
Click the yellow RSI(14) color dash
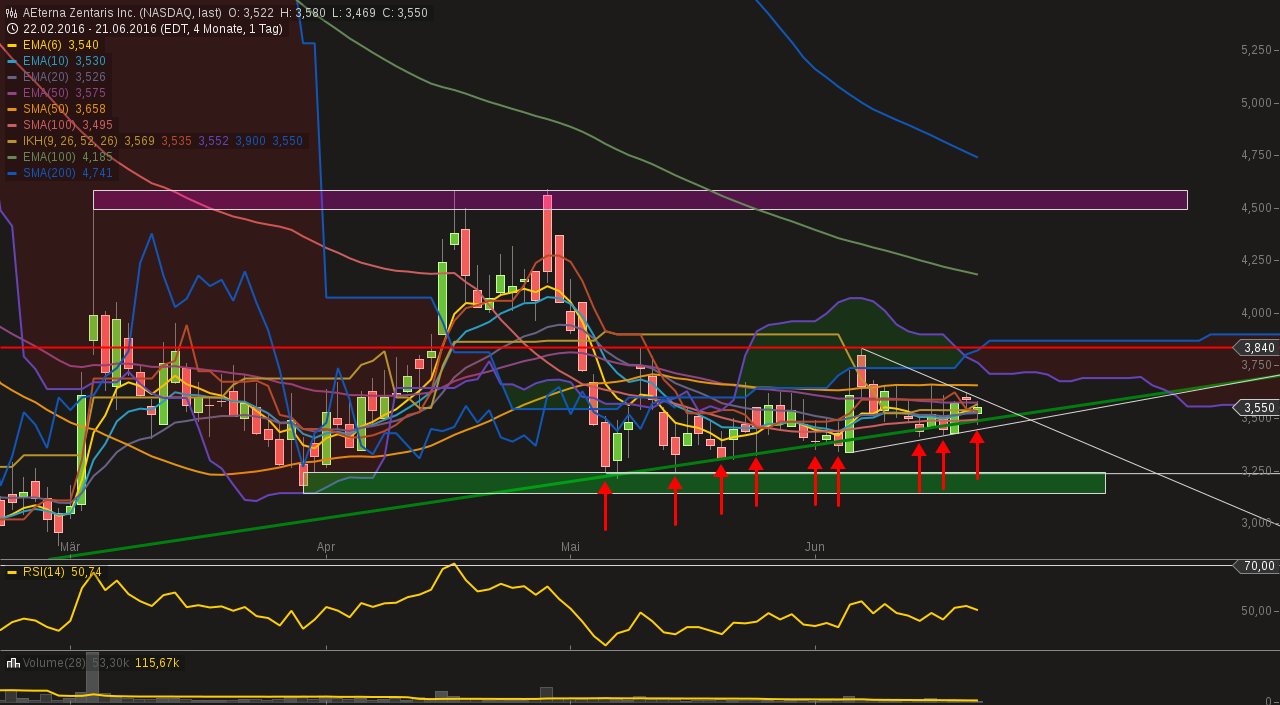pos(12,572)
